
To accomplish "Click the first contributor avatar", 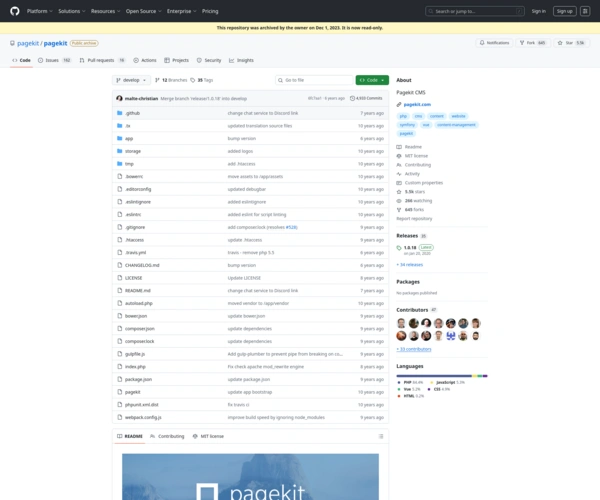I will [x=402, y=323].
